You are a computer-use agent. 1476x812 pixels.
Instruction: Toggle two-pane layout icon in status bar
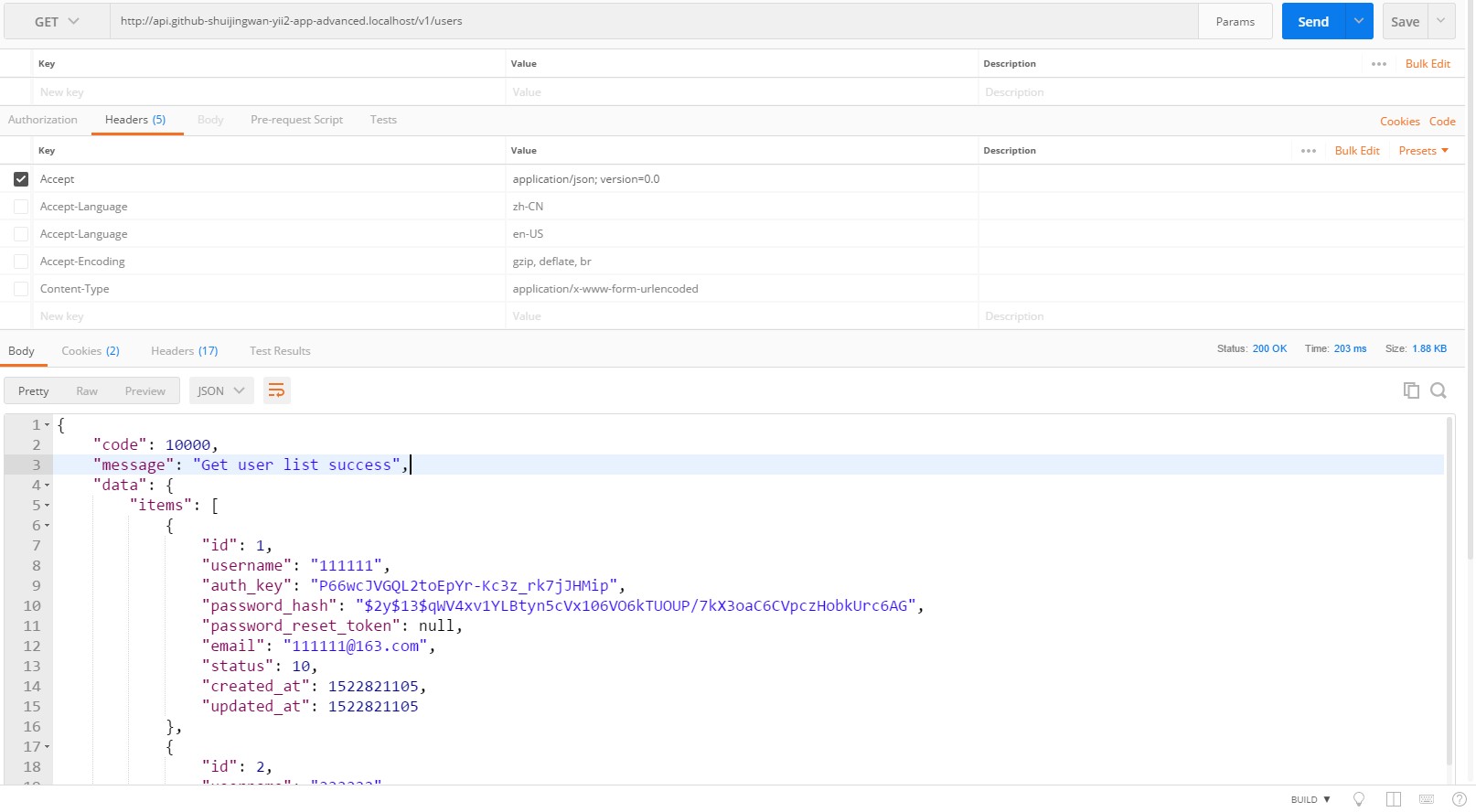click(x=1393, y=799)
